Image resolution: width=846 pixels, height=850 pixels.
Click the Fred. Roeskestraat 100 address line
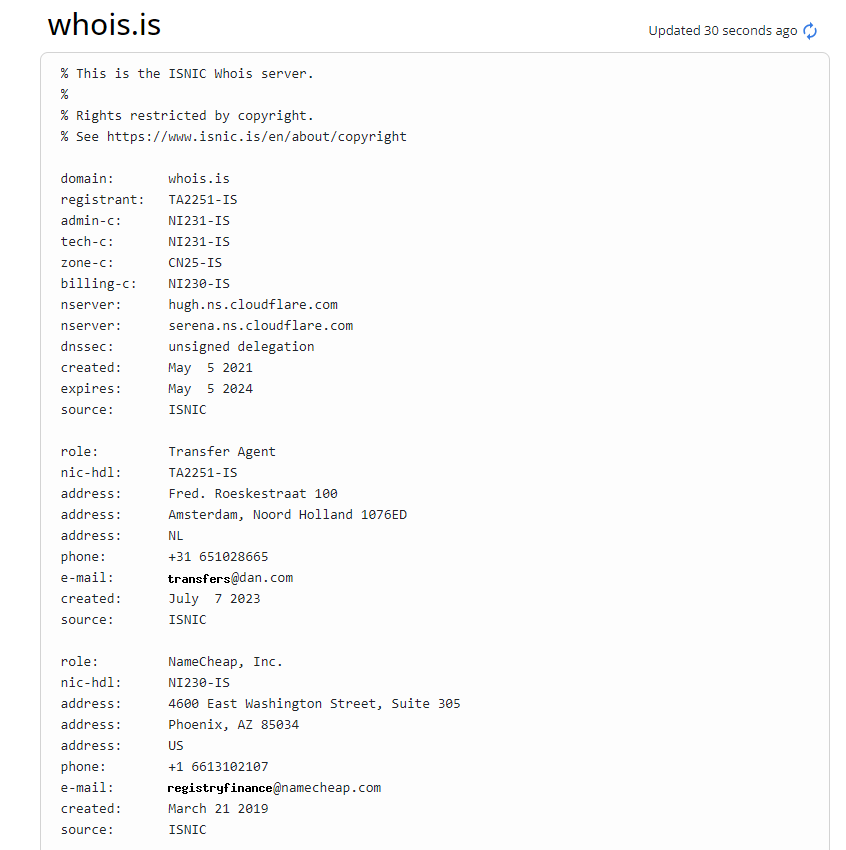click(x=253, y=493)
